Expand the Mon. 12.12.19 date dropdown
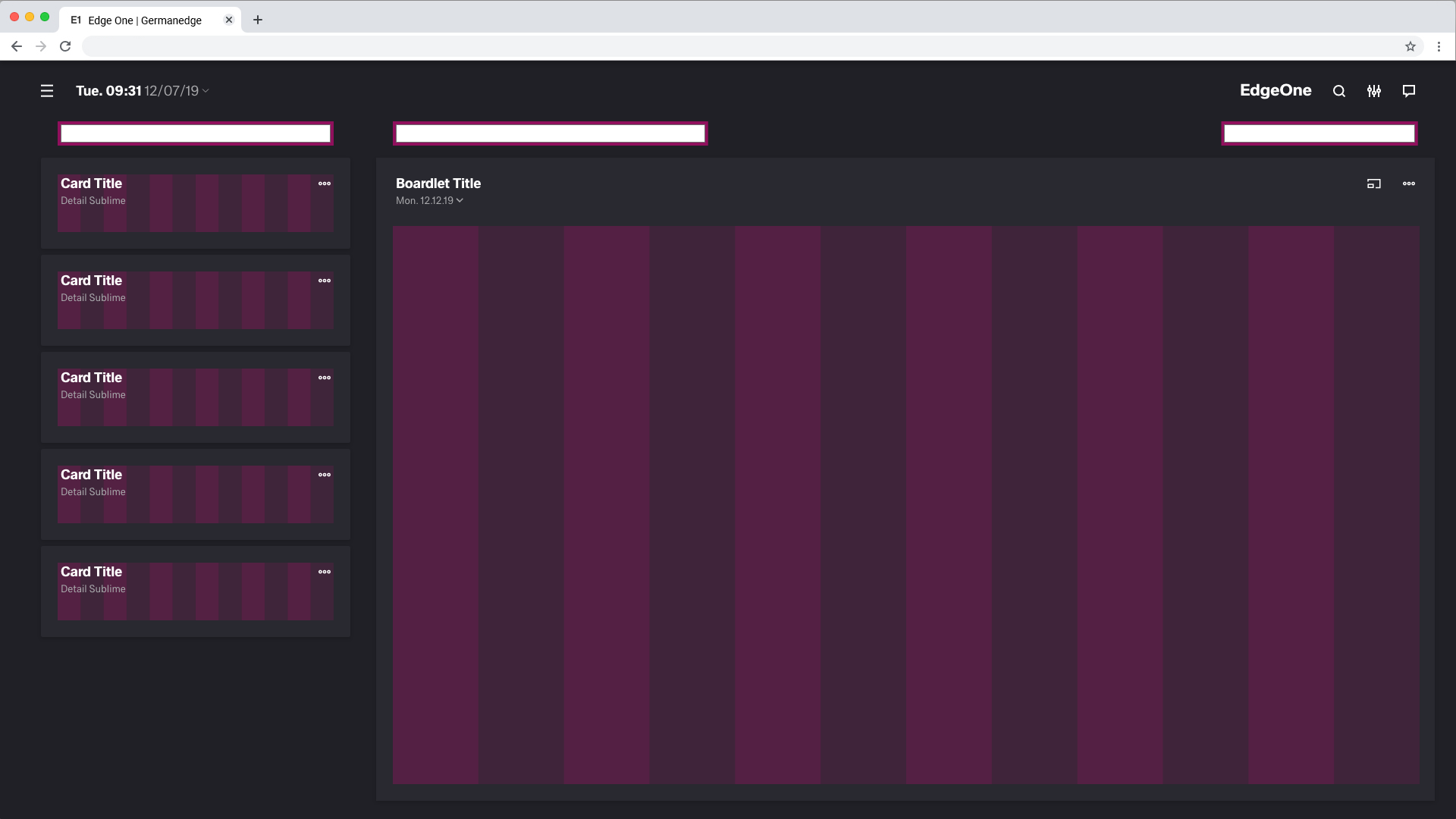1456x819 pixels. pyautogui.click(x=430, y=201)
